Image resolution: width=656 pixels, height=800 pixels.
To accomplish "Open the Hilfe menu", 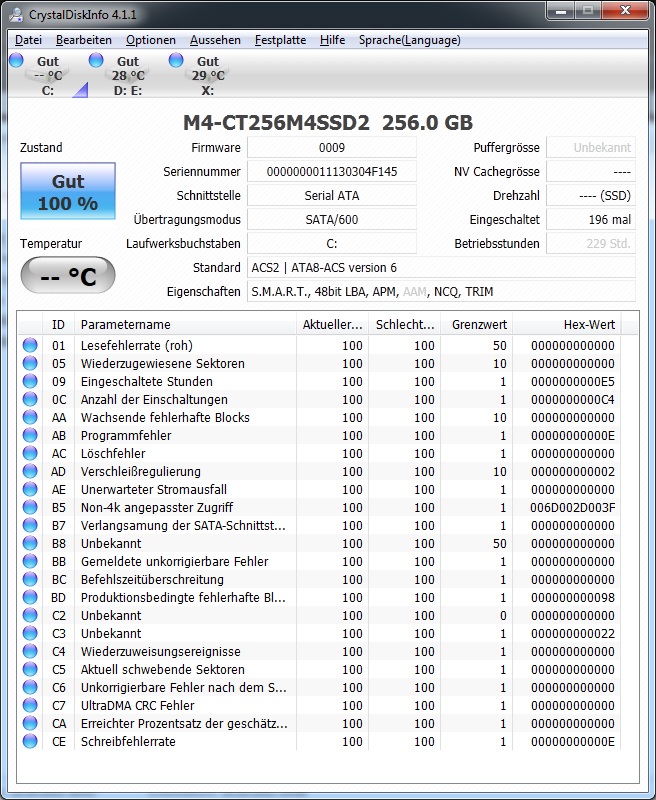I will [x=333, y=40].
